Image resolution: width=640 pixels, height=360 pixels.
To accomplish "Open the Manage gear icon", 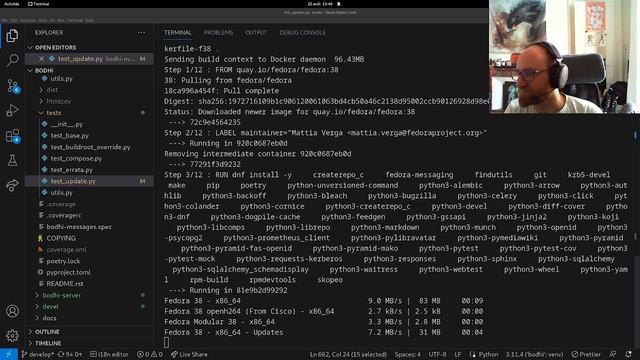I will click(x=12, y=336).
